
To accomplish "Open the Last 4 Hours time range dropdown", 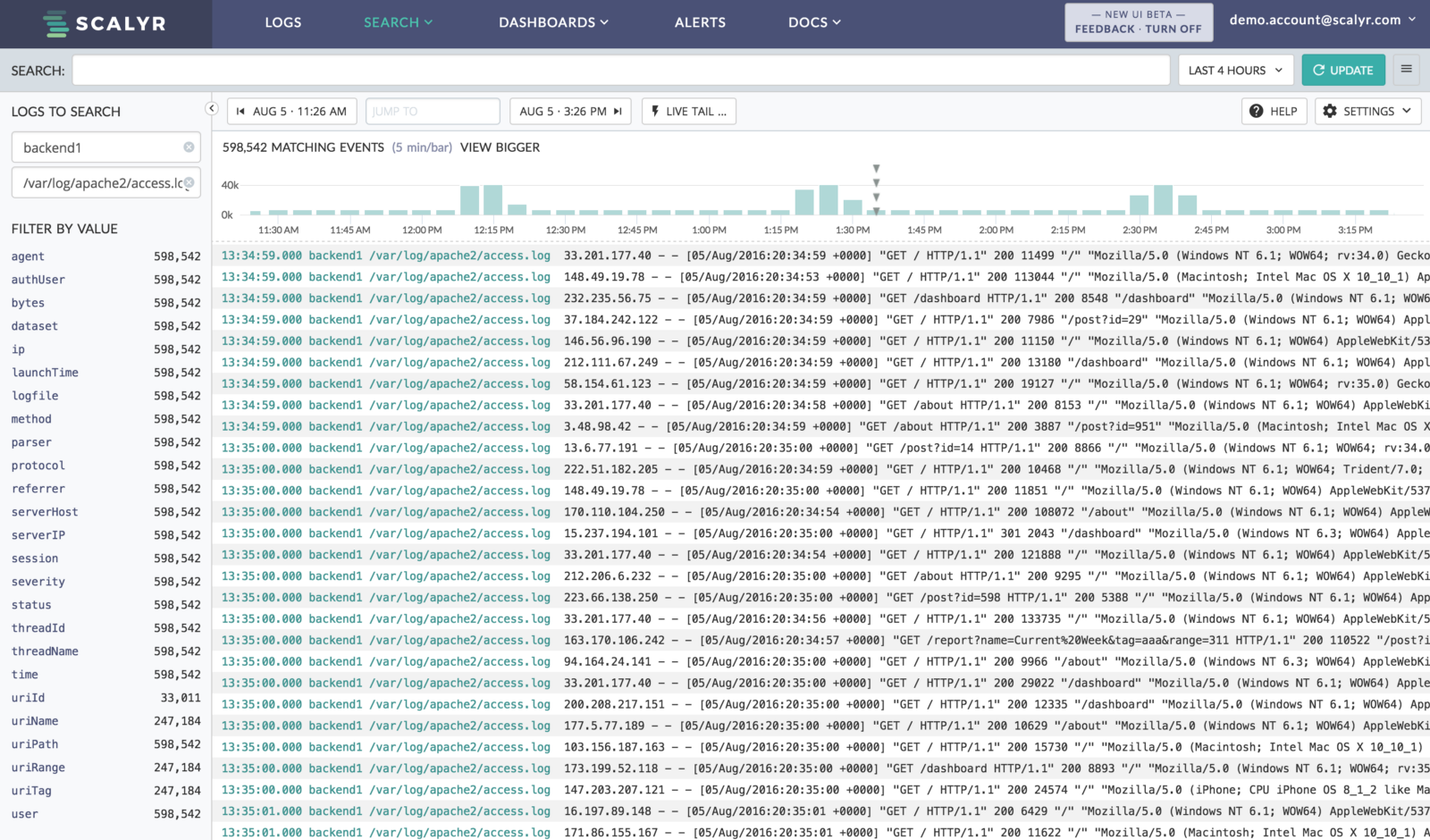I will [1235, 71].
